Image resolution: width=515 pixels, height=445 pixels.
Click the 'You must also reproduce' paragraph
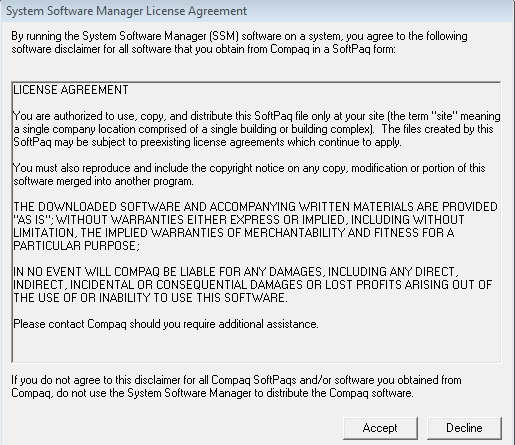tap(249, 175)
